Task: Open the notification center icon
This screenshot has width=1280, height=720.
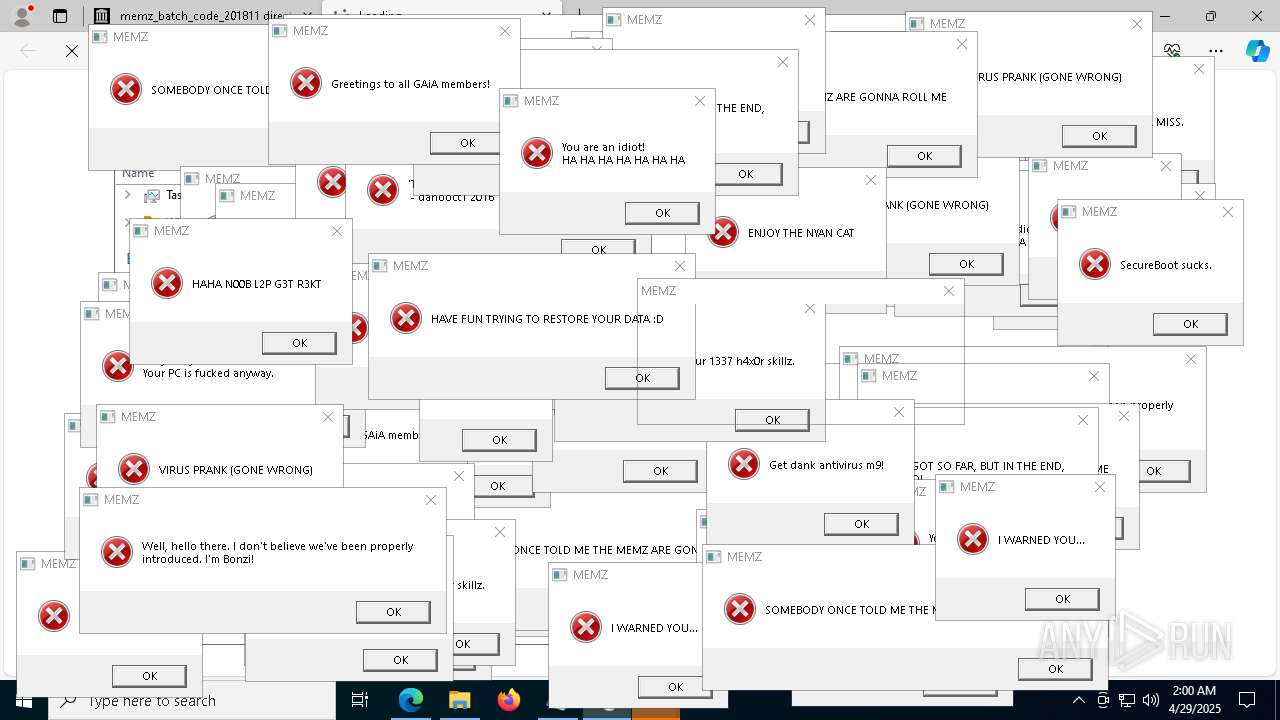Action: (1247, 700)
